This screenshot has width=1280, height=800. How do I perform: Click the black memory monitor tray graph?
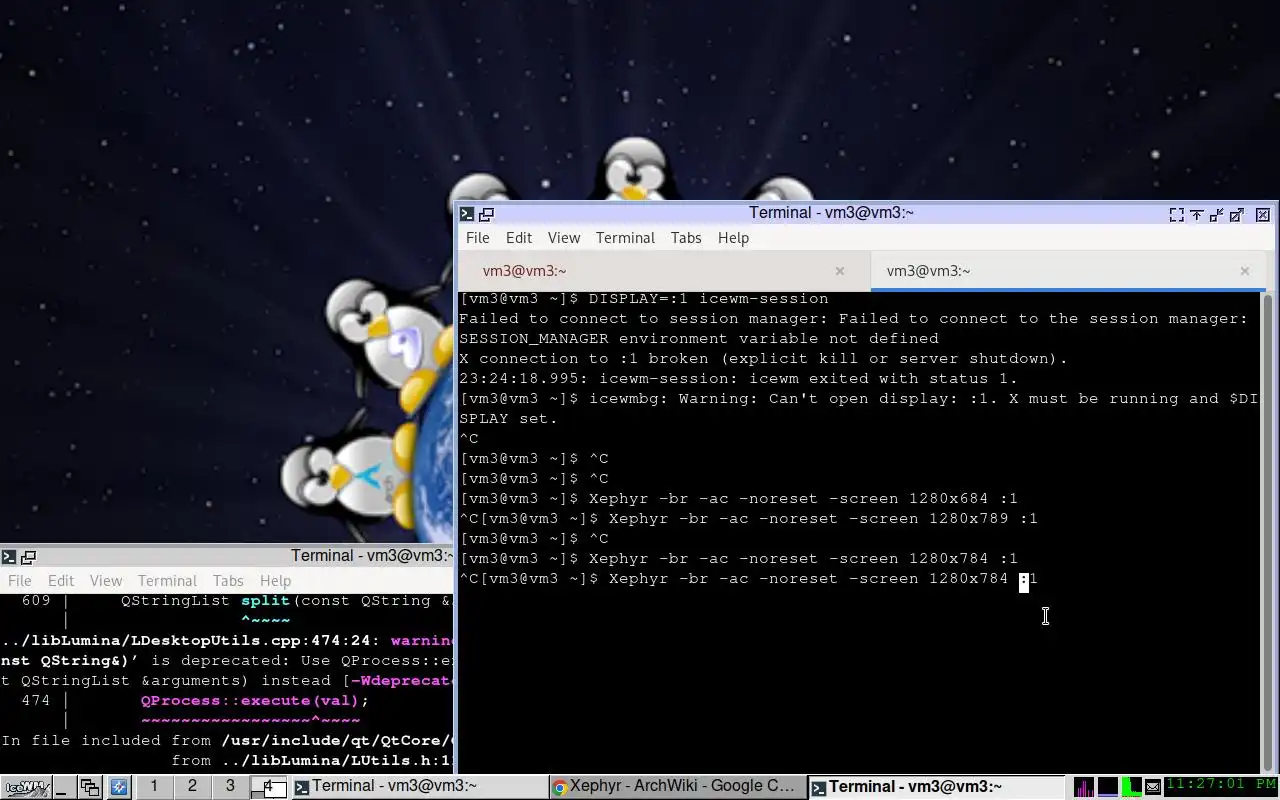(x=1108, y=787)
